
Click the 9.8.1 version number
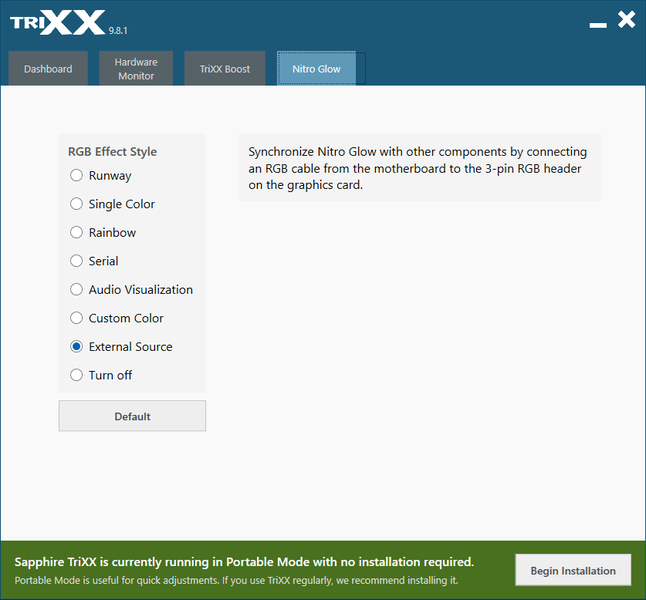[118, 30]
